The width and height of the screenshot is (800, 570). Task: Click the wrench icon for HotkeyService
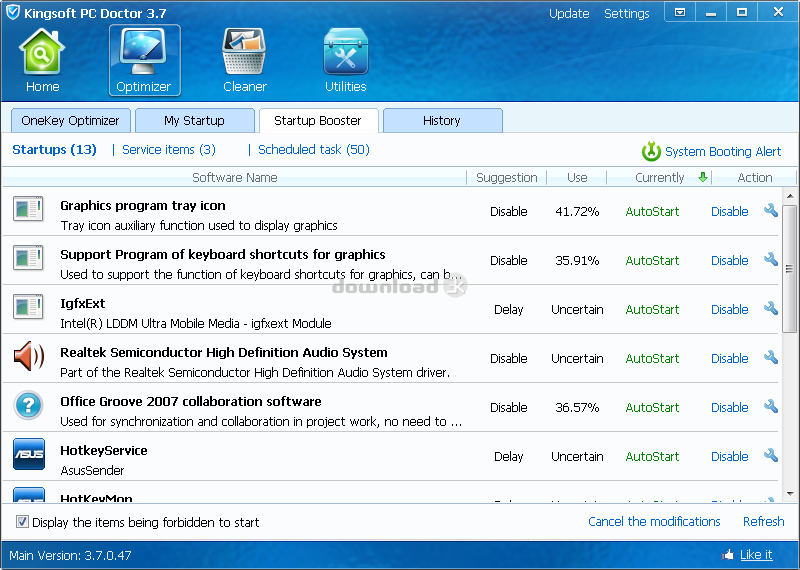click(x=770, y=455)
